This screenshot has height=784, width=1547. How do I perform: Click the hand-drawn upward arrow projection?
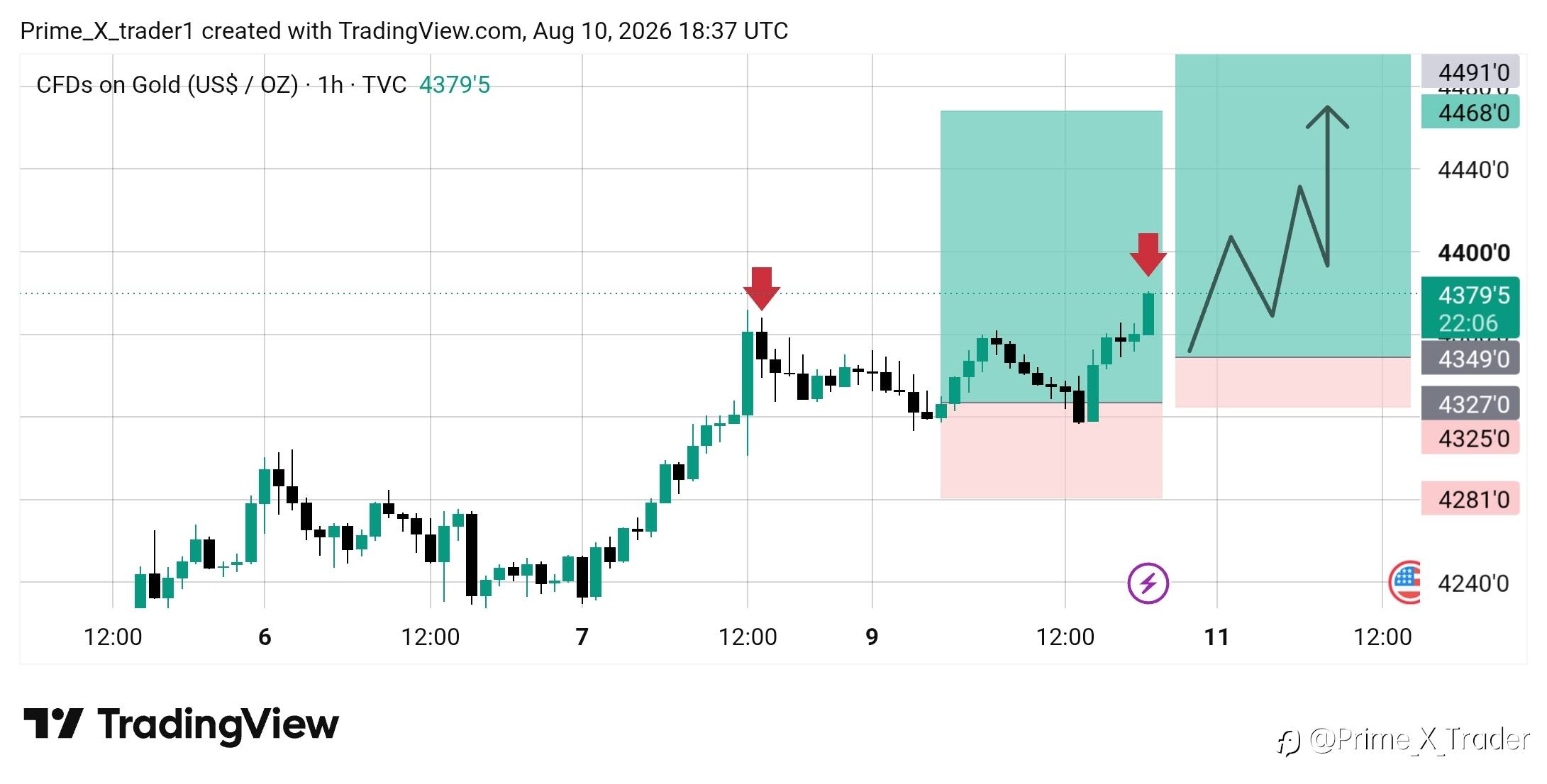[1327, 186]
